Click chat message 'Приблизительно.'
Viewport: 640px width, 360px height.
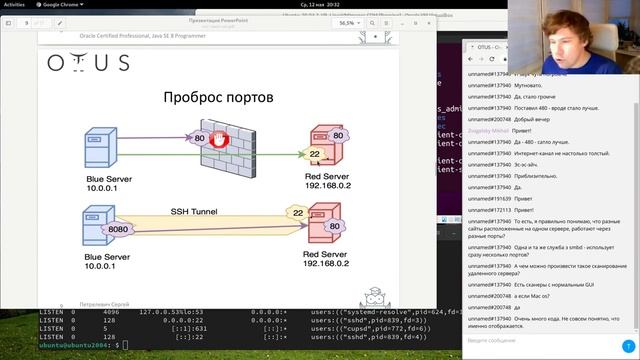click(x=536, y=176)
